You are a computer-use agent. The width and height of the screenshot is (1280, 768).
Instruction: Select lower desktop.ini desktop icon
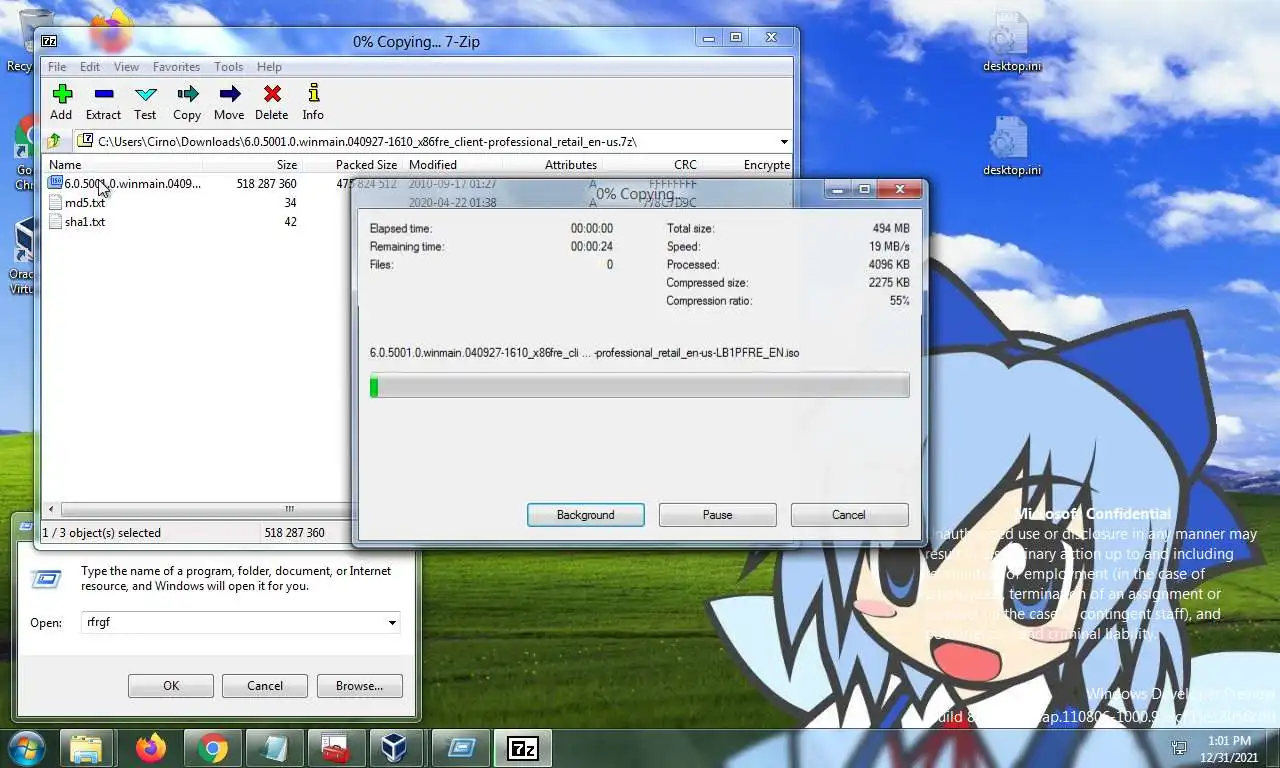(x=1011, y=146)
